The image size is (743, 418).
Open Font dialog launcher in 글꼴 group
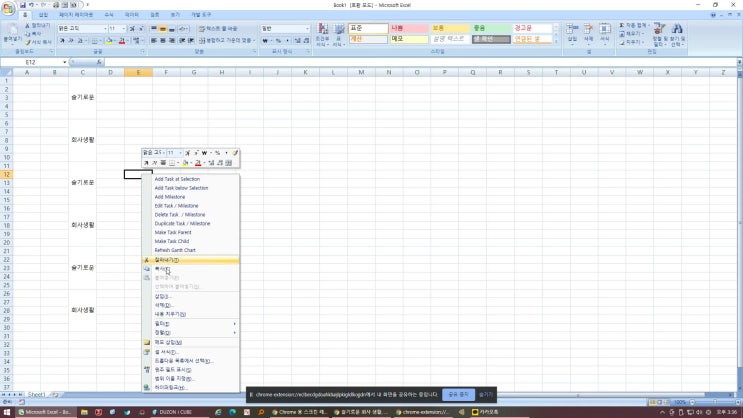(x=142, y=52)
